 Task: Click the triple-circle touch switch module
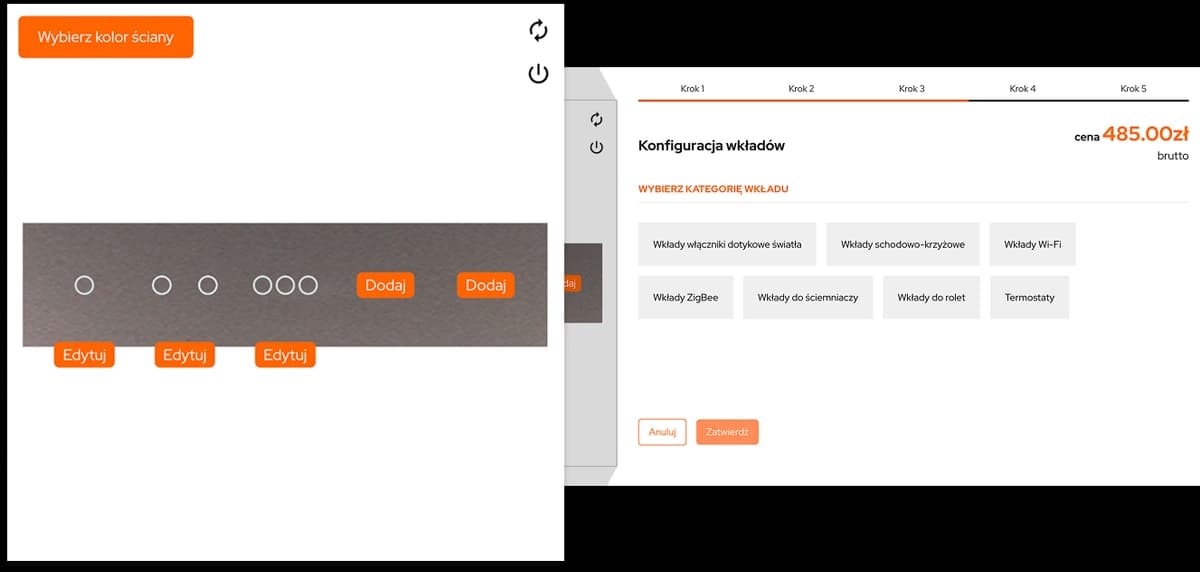[285, 286]
